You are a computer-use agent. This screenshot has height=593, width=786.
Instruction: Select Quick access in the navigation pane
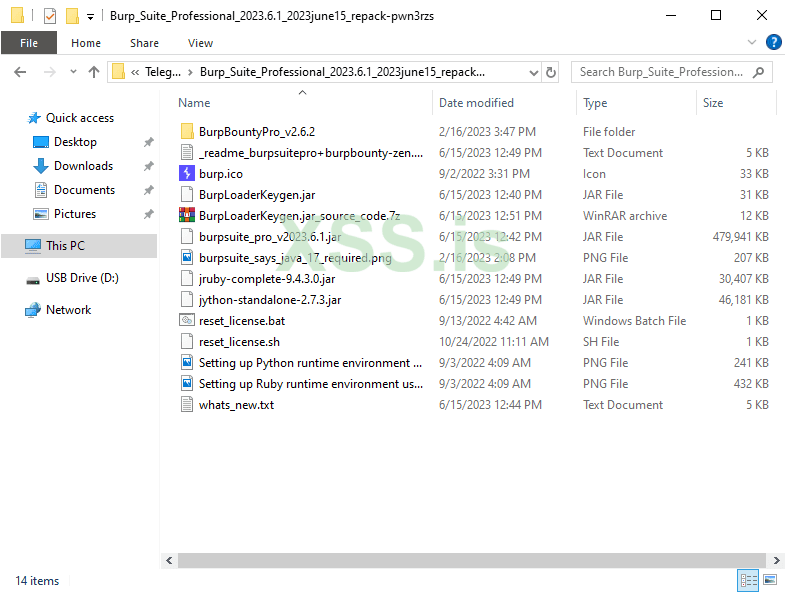pyautogui.click(x=80, y=118)
